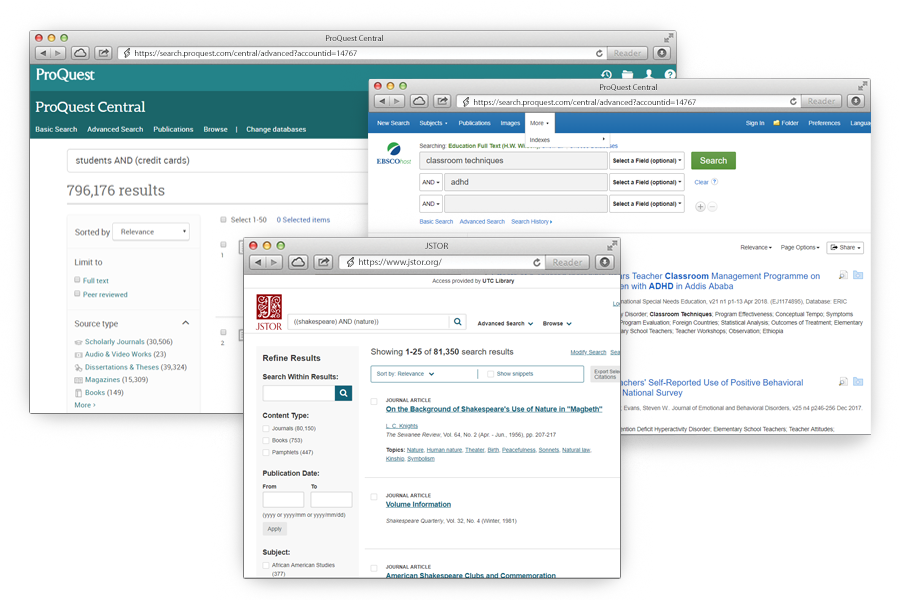This screenshot has height=600, width=900.
Task: Open Images in EBSCO top bar
Action: click(x=510, y=123)
